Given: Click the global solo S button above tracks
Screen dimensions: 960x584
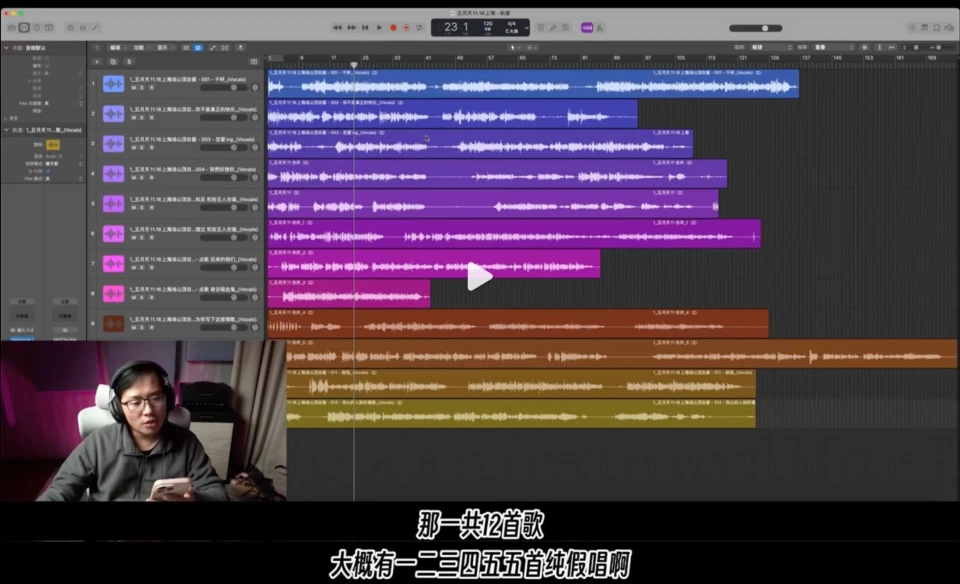Looking at the screenshot, I should [127, 61].
